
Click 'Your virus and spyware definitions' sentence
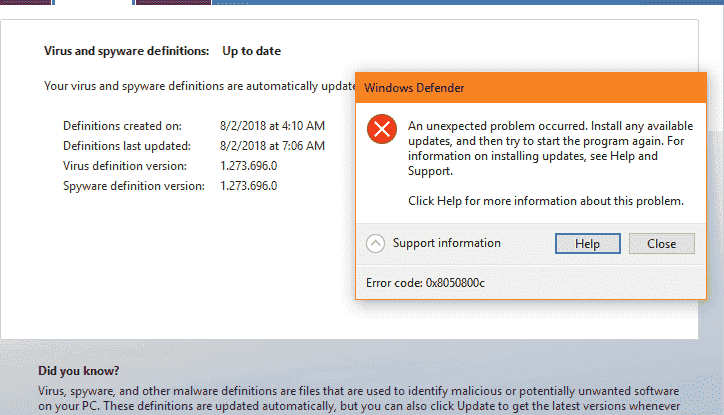[199, 86]
